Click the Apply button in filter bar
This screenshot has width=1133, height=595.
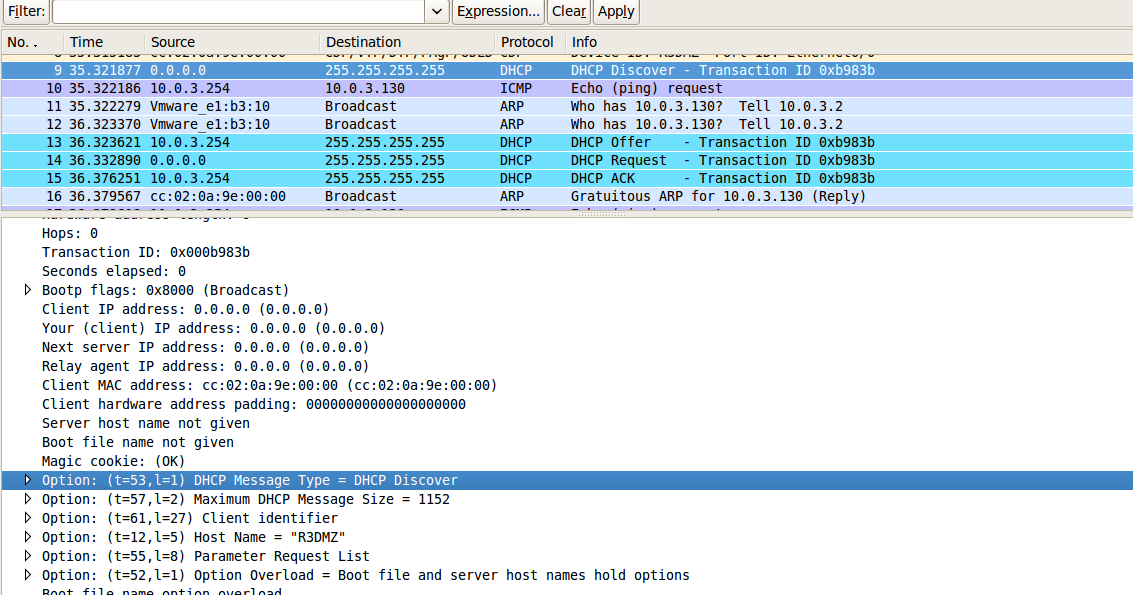[x=615, y=11]
